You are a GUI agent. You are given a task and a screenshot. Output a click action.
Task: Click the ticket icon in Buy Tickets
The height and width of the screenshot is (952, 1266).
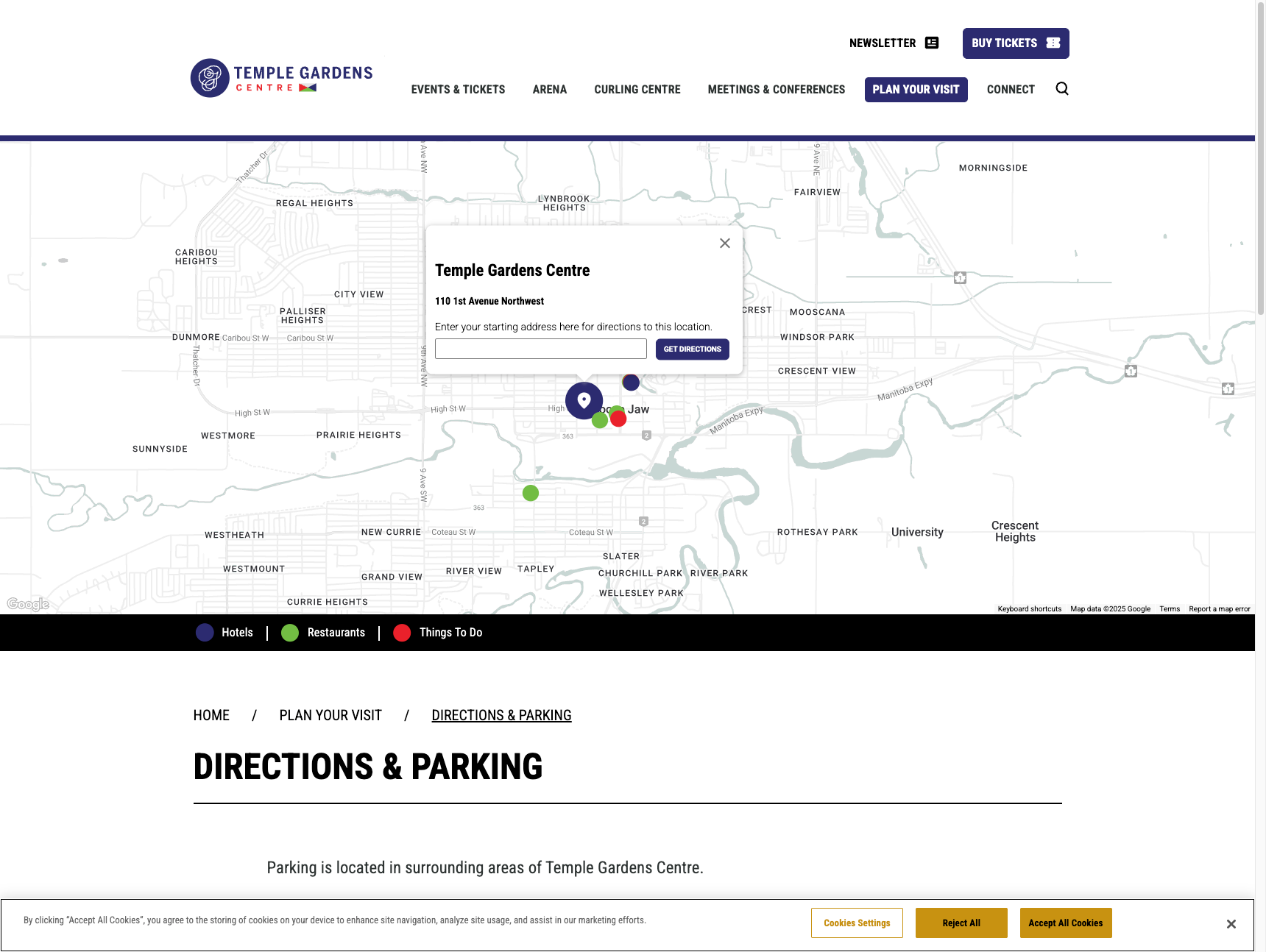[1053, 43]
